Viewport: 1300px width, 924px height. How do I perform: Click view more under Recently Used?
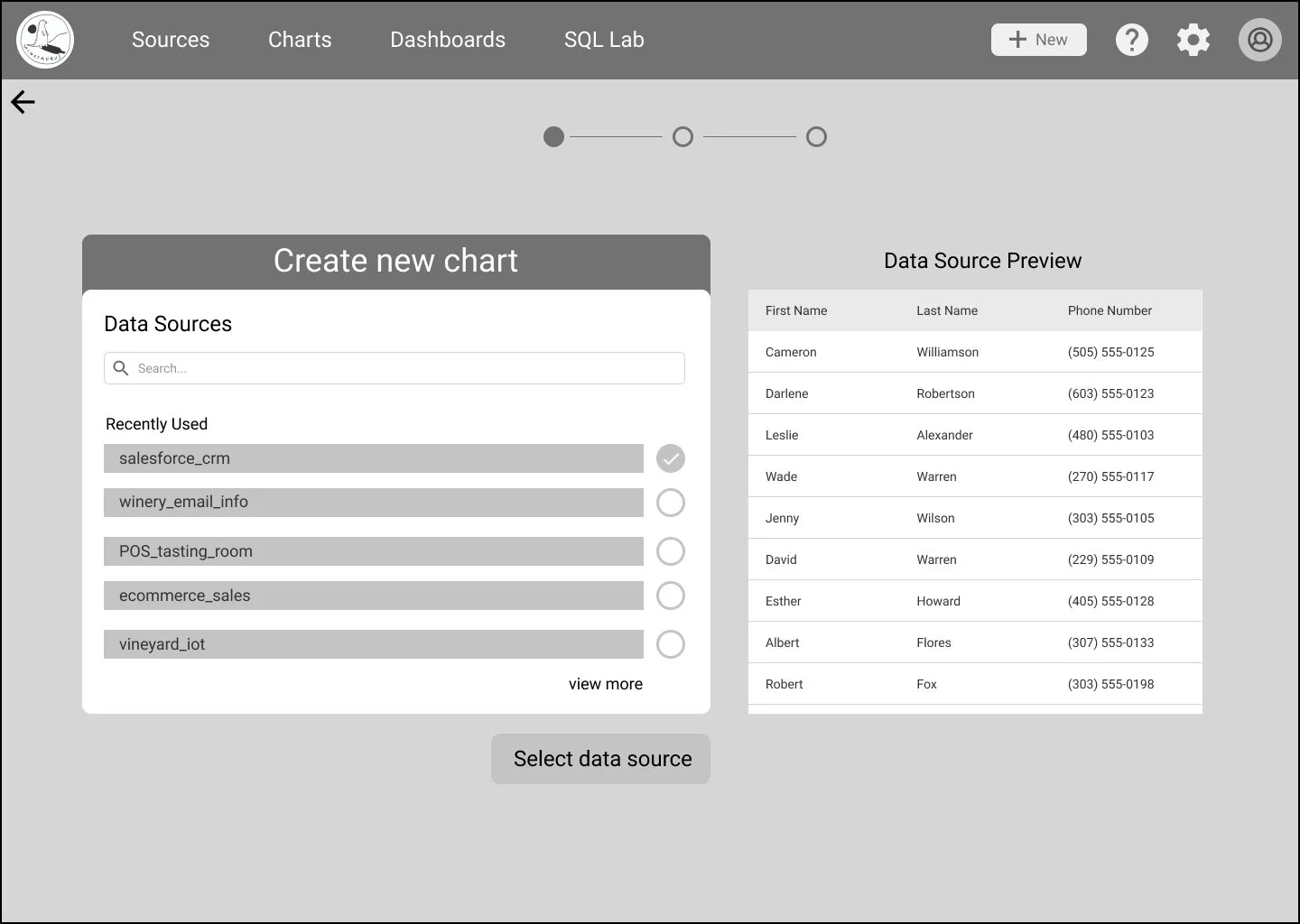[606, 684]
